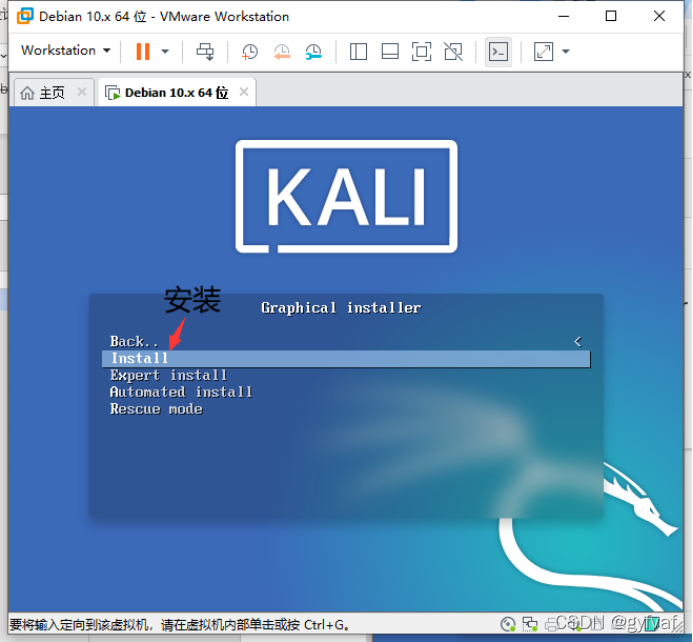Pause the virtual machine with orange button
The image size is (693, 642).
[143, 51]
